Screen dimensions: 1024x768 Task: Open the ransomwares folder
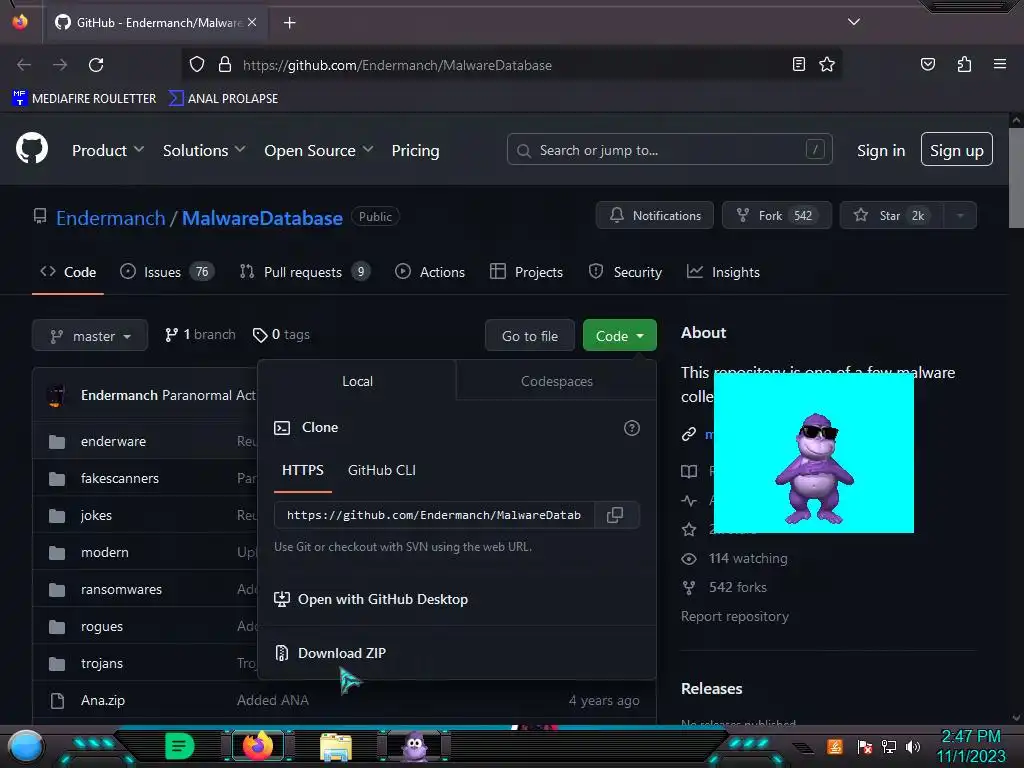click(121, 589)
